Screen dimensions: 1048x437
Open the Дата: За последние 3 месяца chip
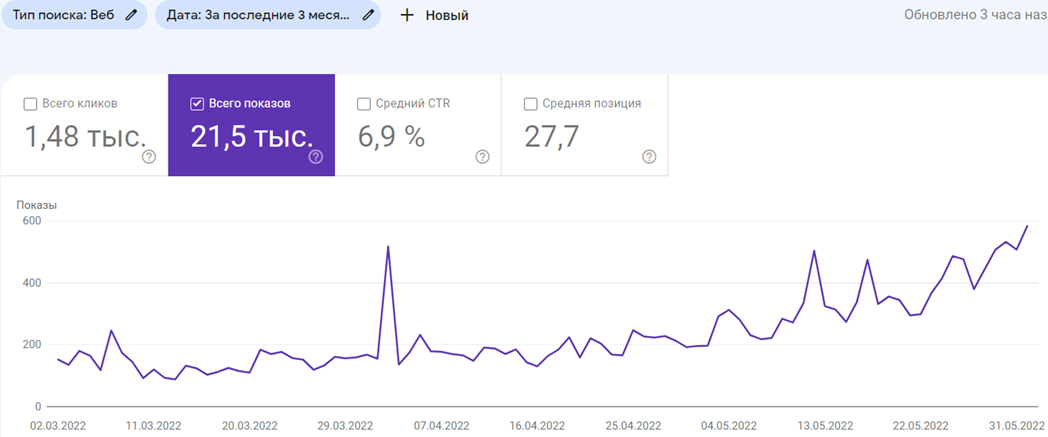click(268, 15)
